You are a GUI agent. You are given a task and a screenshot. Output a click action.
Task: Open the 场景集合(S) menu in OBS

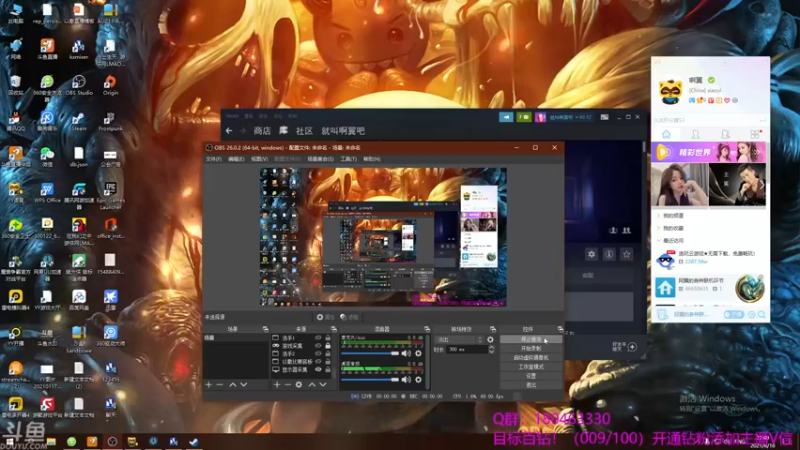[320, 159]
